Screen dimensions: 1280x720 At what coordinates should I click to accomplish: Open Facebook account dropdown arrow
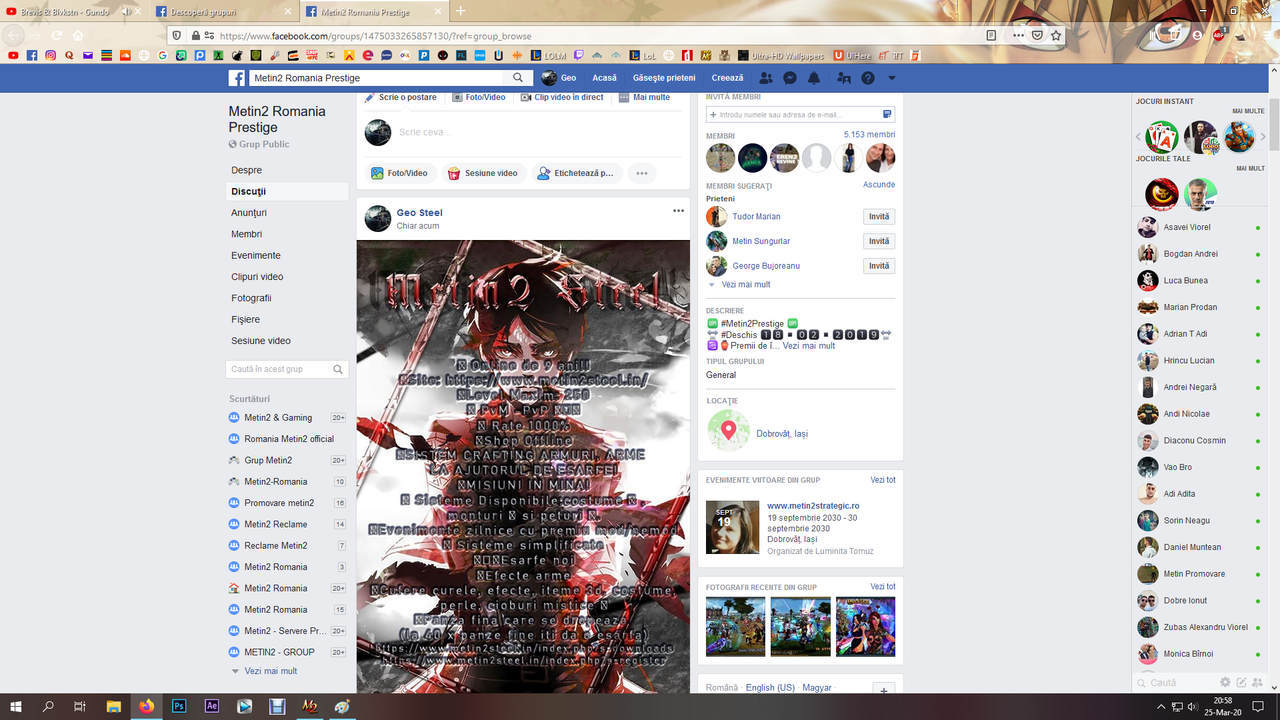892,78
